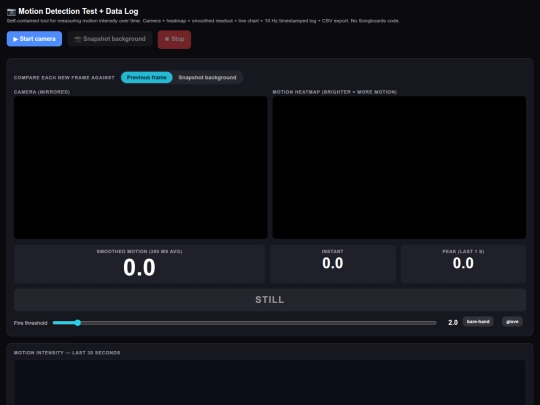The width and height of the screenshot is (540, 405).
Task: Click the camera icon in the Snapshot background button
Action: coord(78,39)
